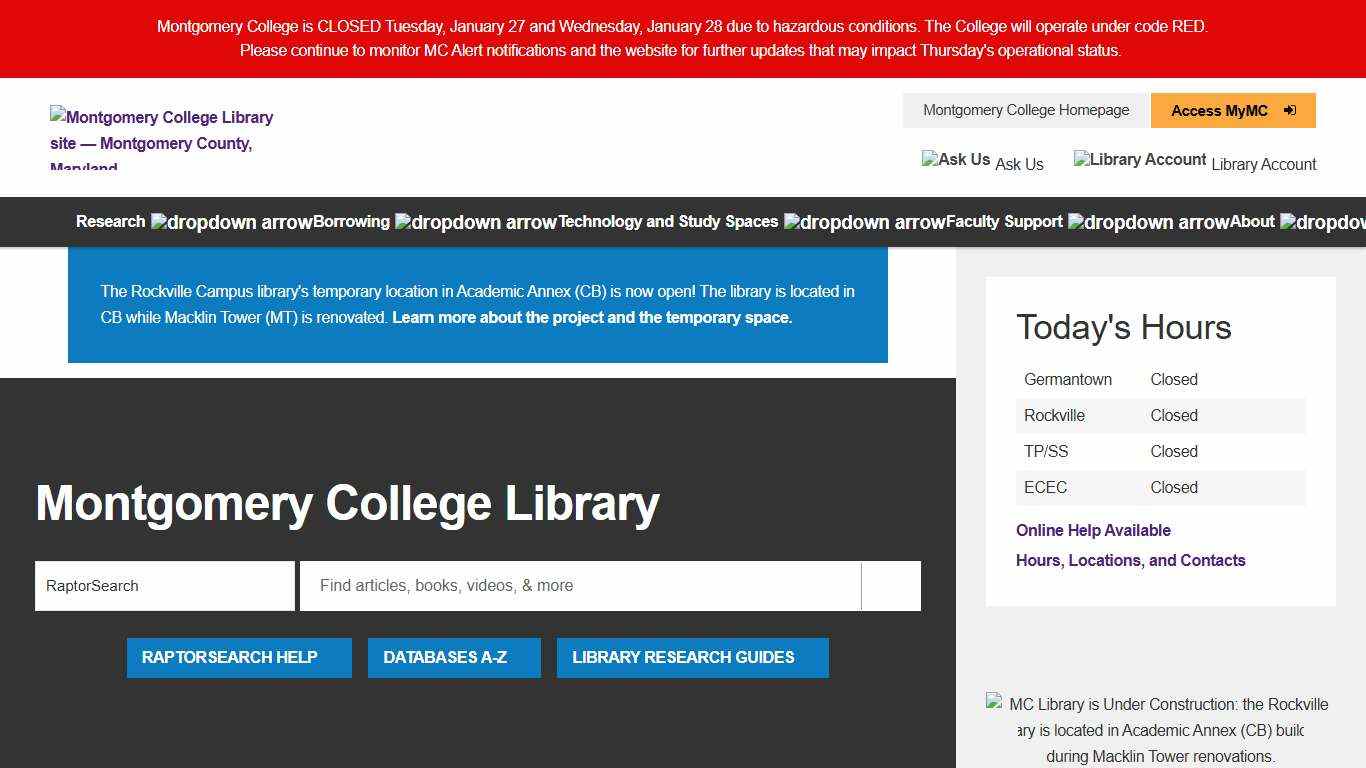Viewport: 1366px width, 768px height.
Task: Click the construction notice image icon
Action: (994, 703)
